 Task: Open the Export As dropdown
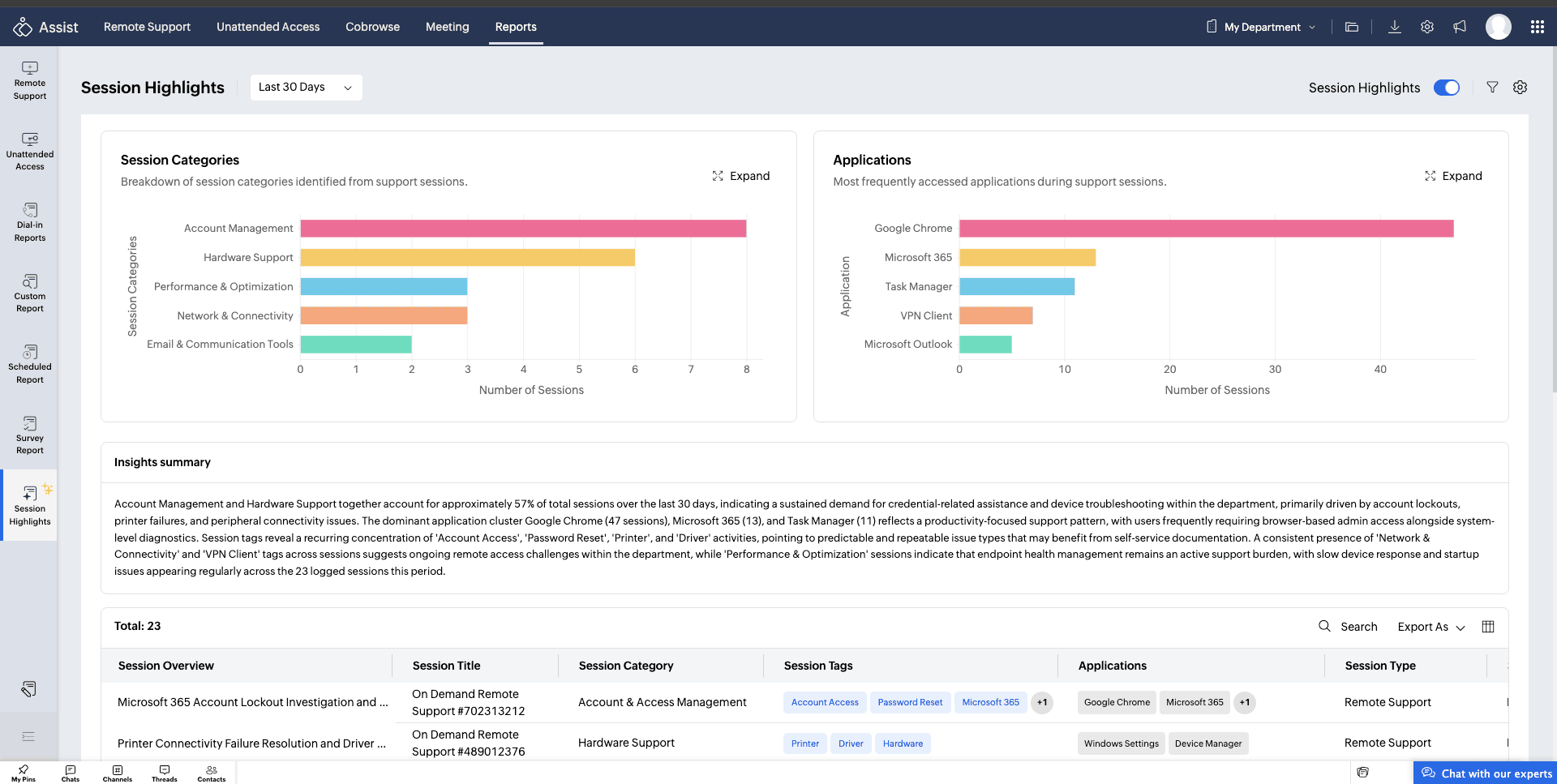coord(1431,627)
